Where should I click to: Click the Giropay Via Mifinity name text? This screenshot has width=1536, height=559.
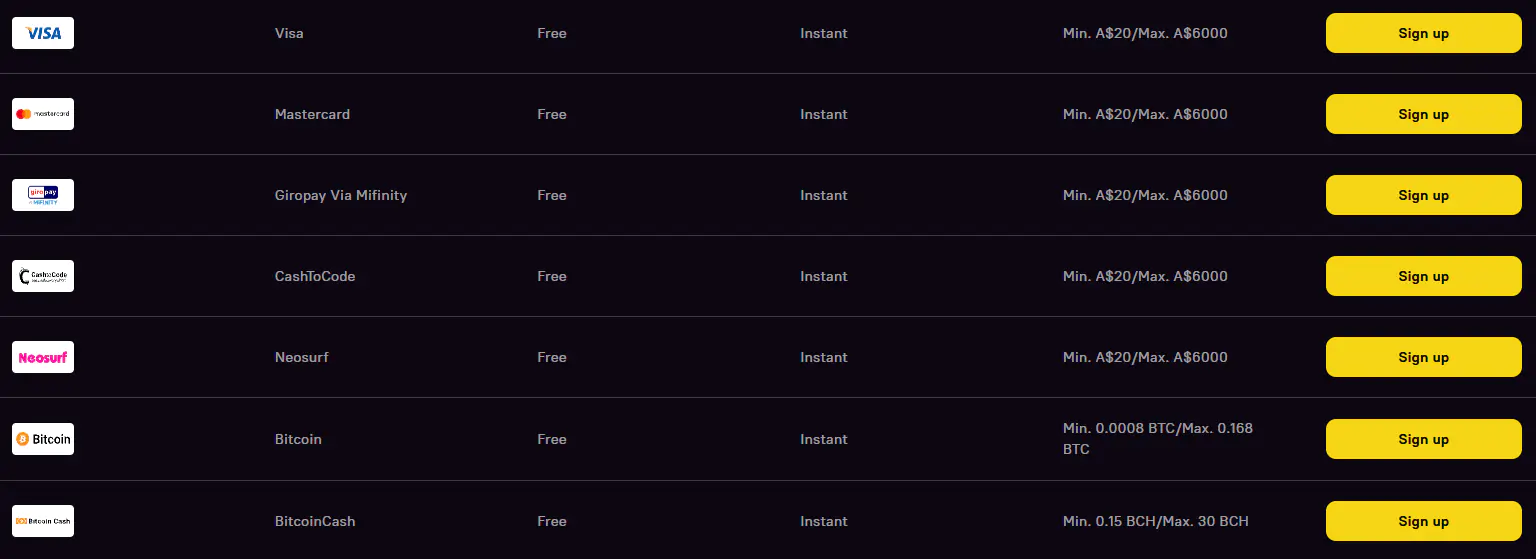click(341, 195)
